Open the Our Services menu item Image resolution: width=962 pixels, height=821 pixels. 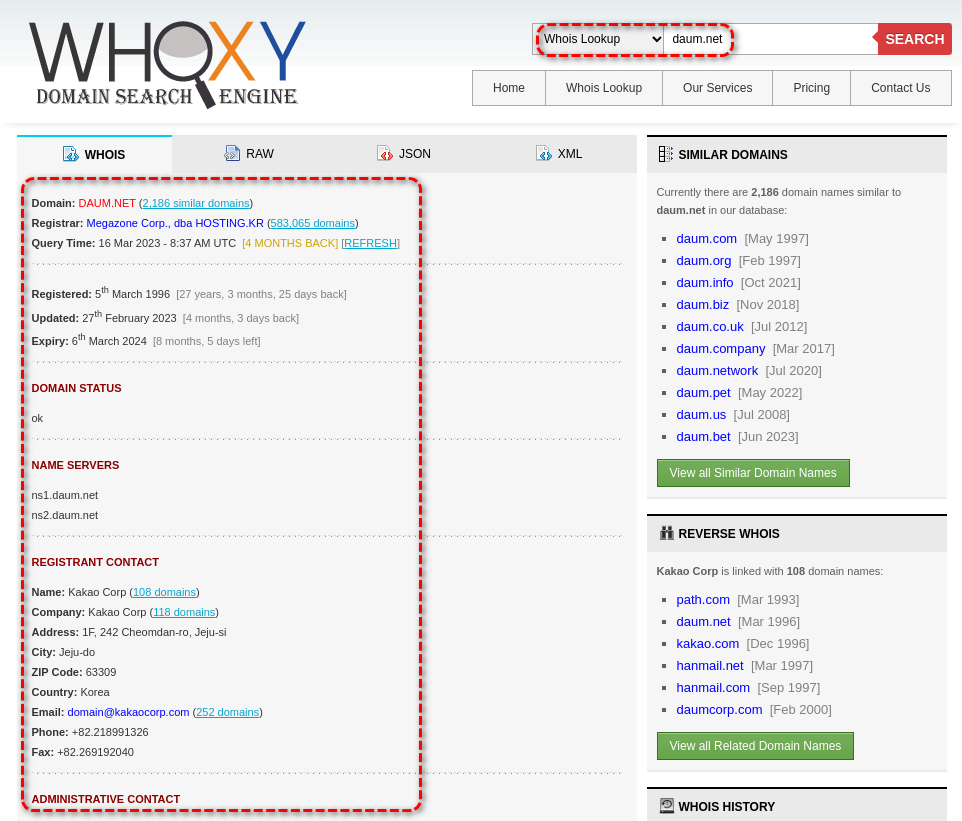[717, 88]
